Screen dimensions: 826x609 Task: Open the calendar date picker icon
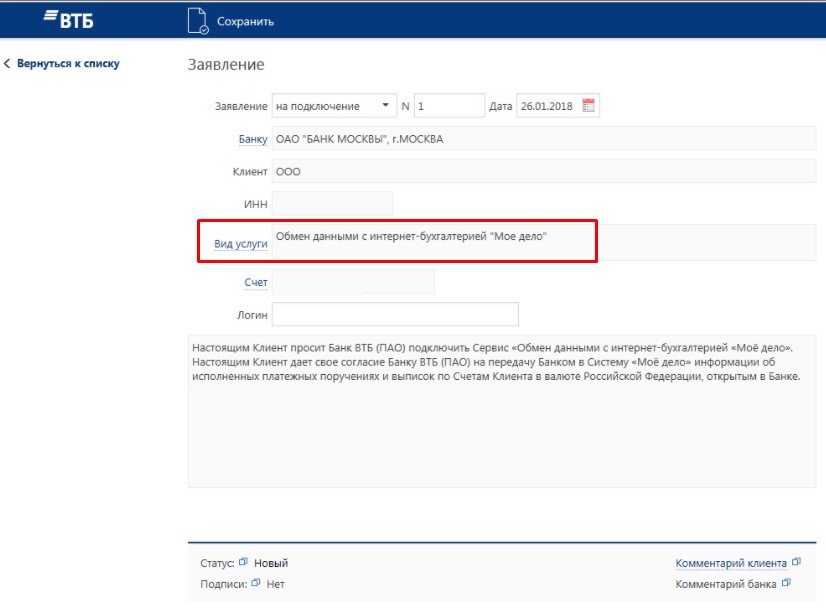click(588, 106)
